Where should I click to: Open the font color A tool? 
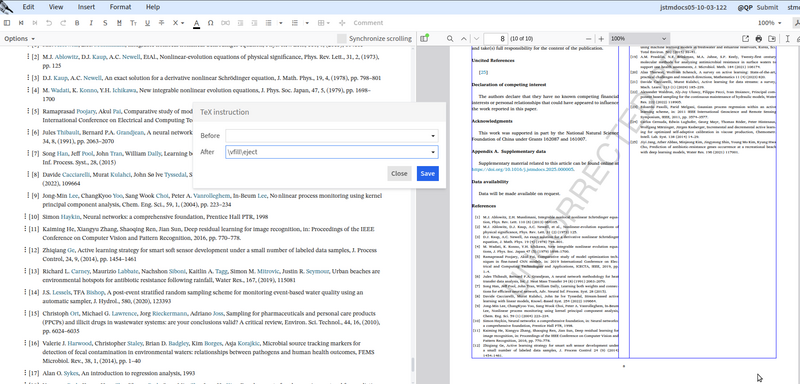click(x=197, y=23)
